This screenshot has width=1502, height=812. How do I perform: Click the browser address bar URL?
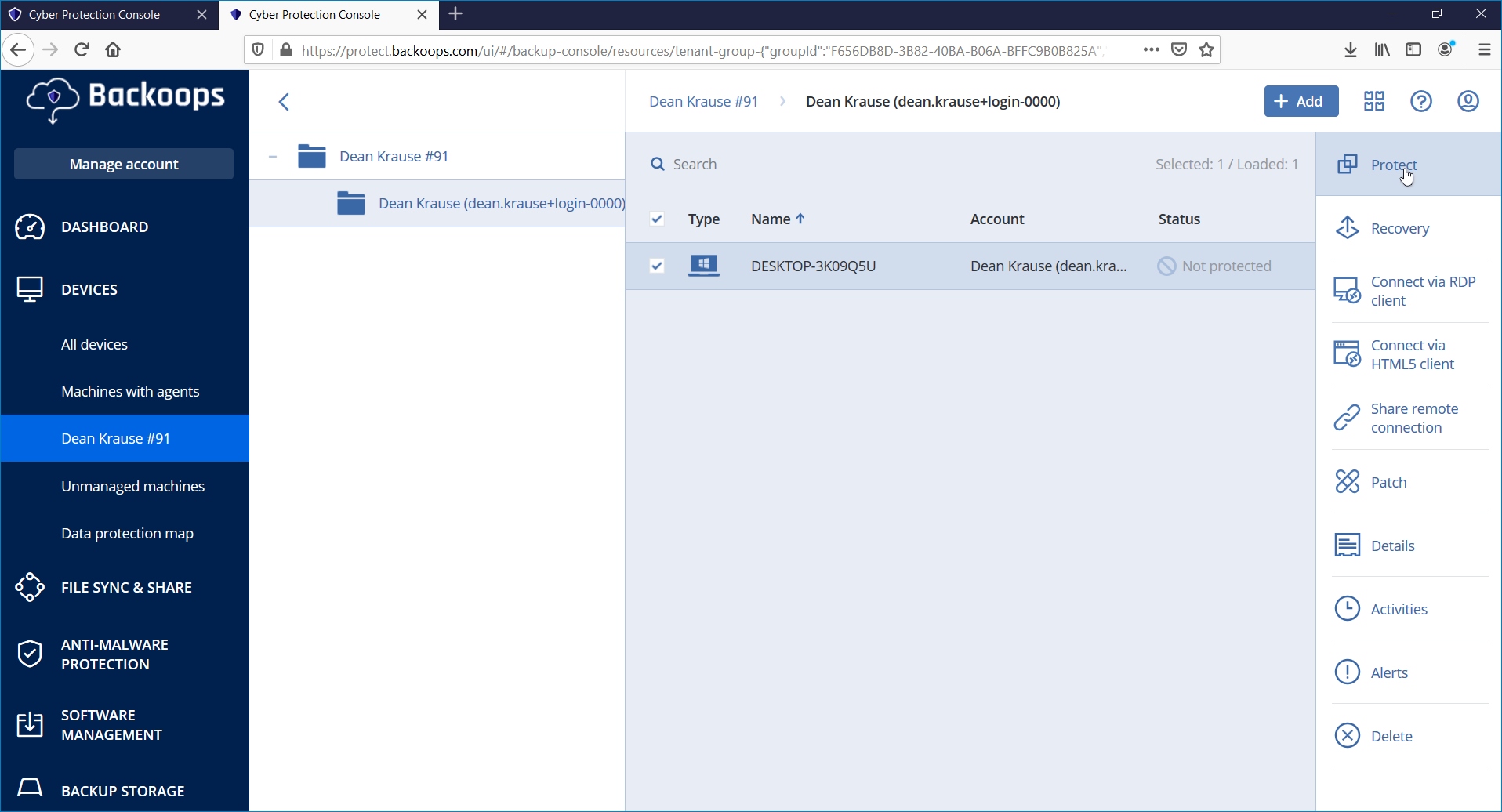(x=702, y=50)
